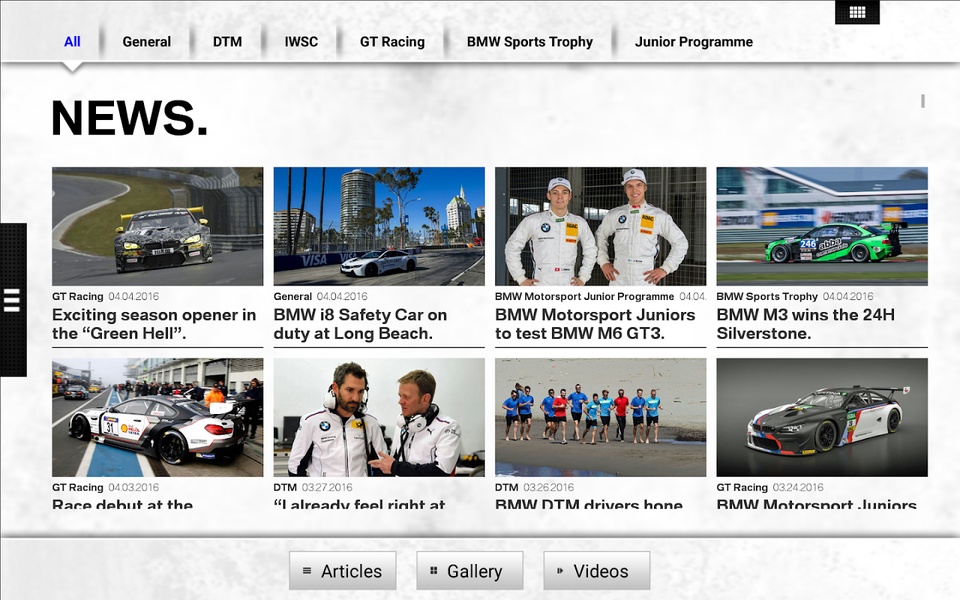
Task: Open the grid menu icon at top
Action: (x=857, y=12)
